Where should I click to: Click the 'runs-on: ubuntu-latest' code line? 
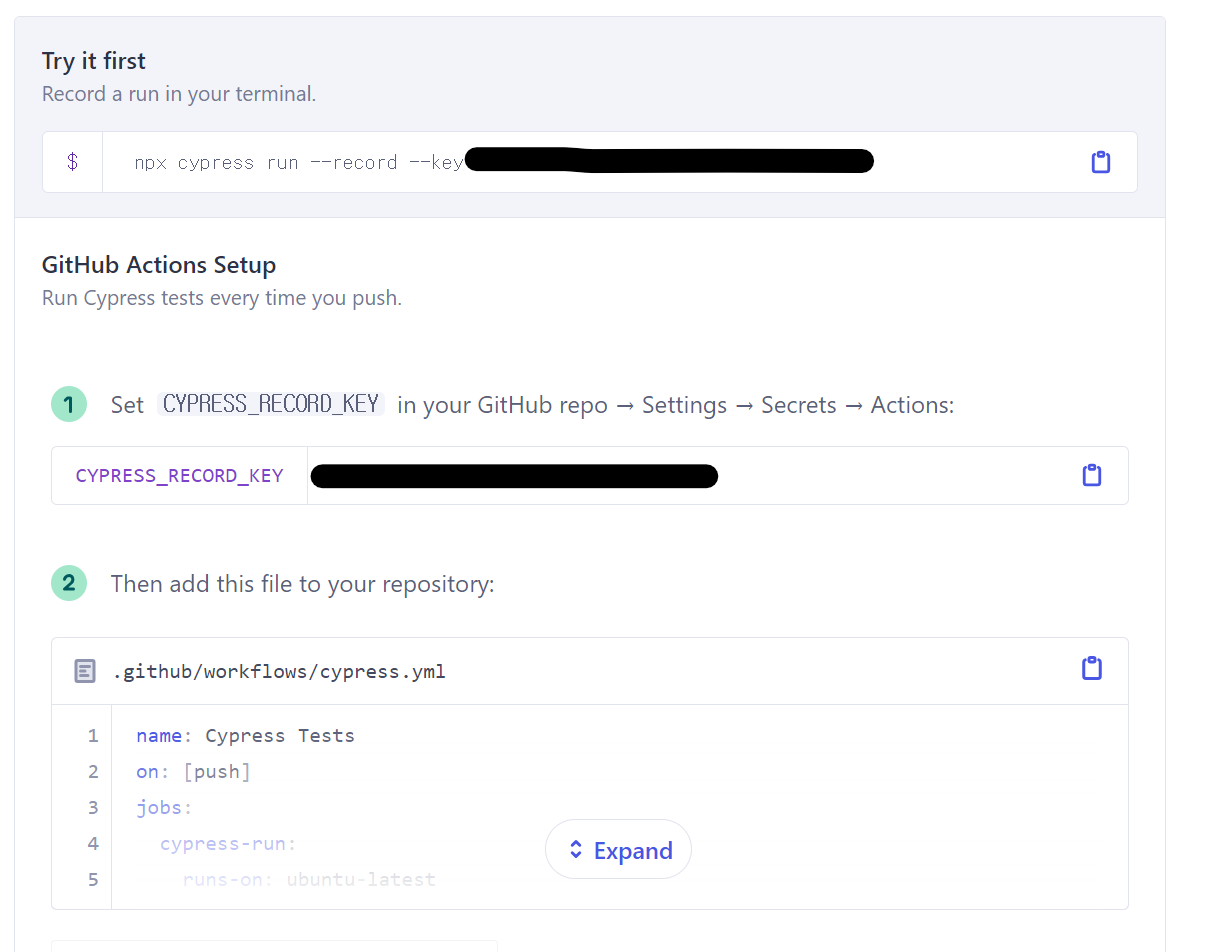point(309,880)
